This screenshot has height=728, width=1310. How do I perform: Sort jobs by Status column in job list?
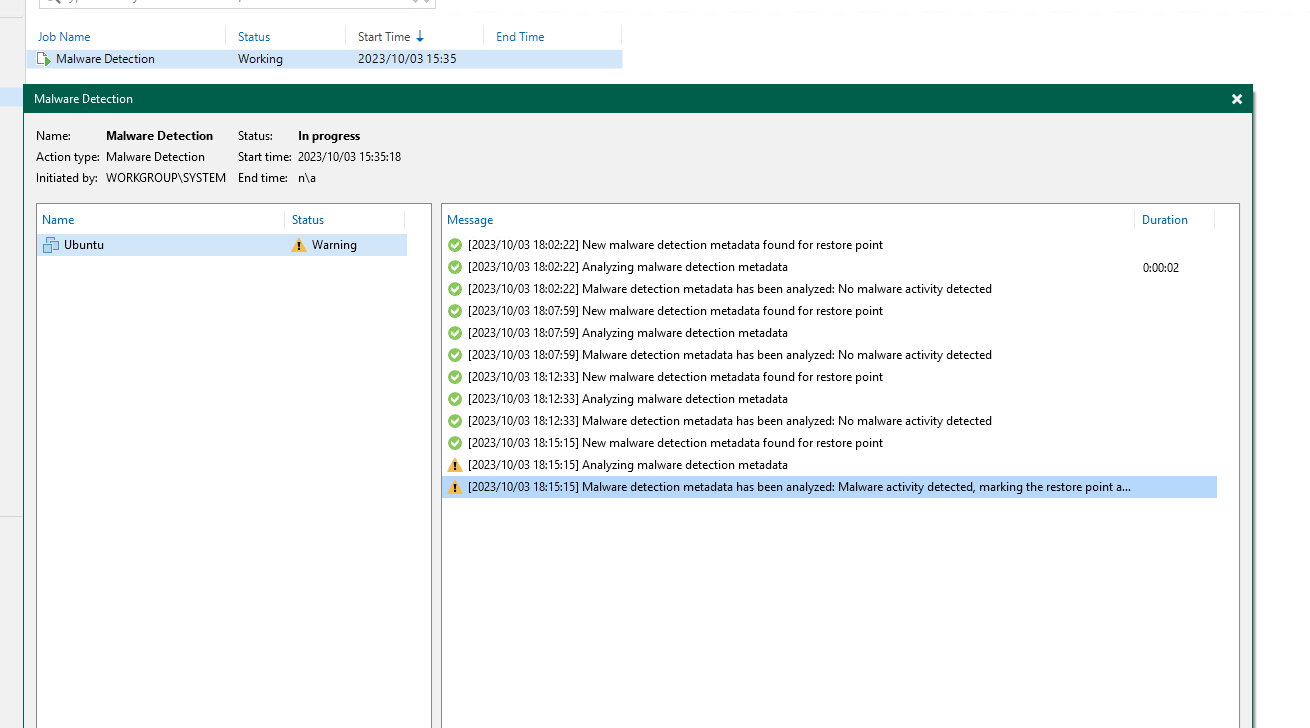254,37
